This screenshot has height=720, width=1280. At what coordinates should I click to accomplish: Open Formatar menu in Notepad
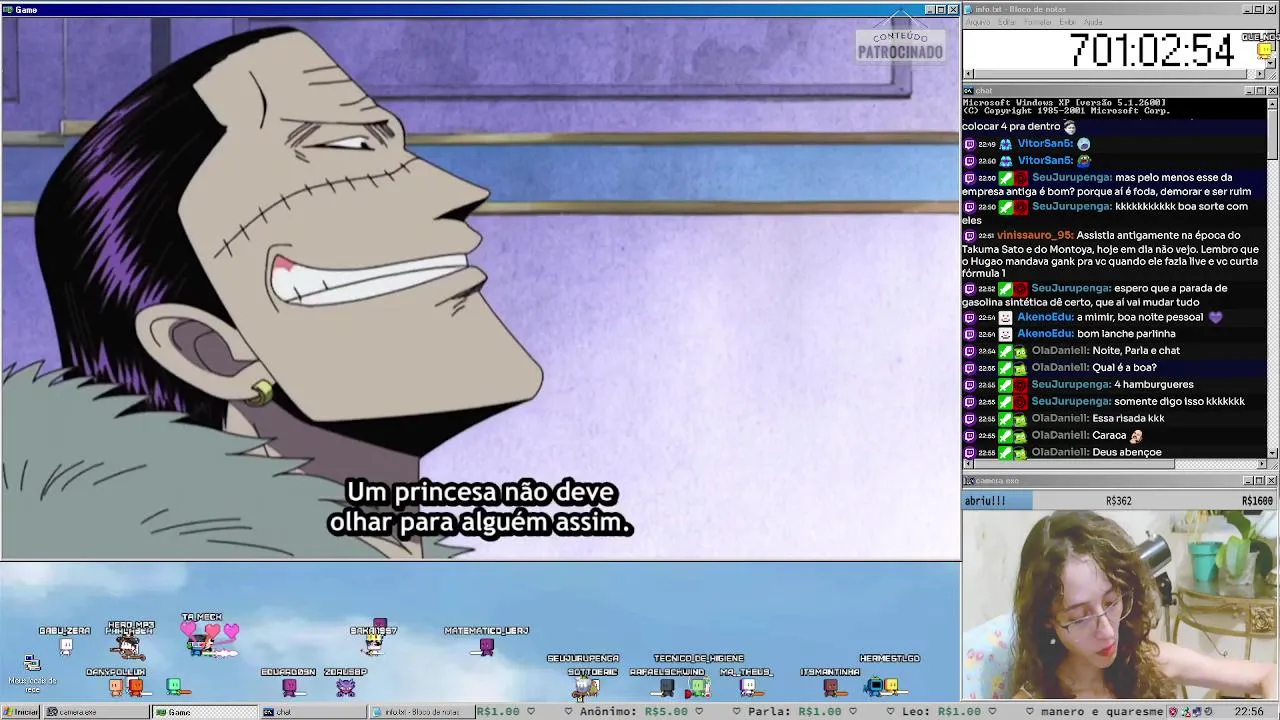pos(1038,22)
